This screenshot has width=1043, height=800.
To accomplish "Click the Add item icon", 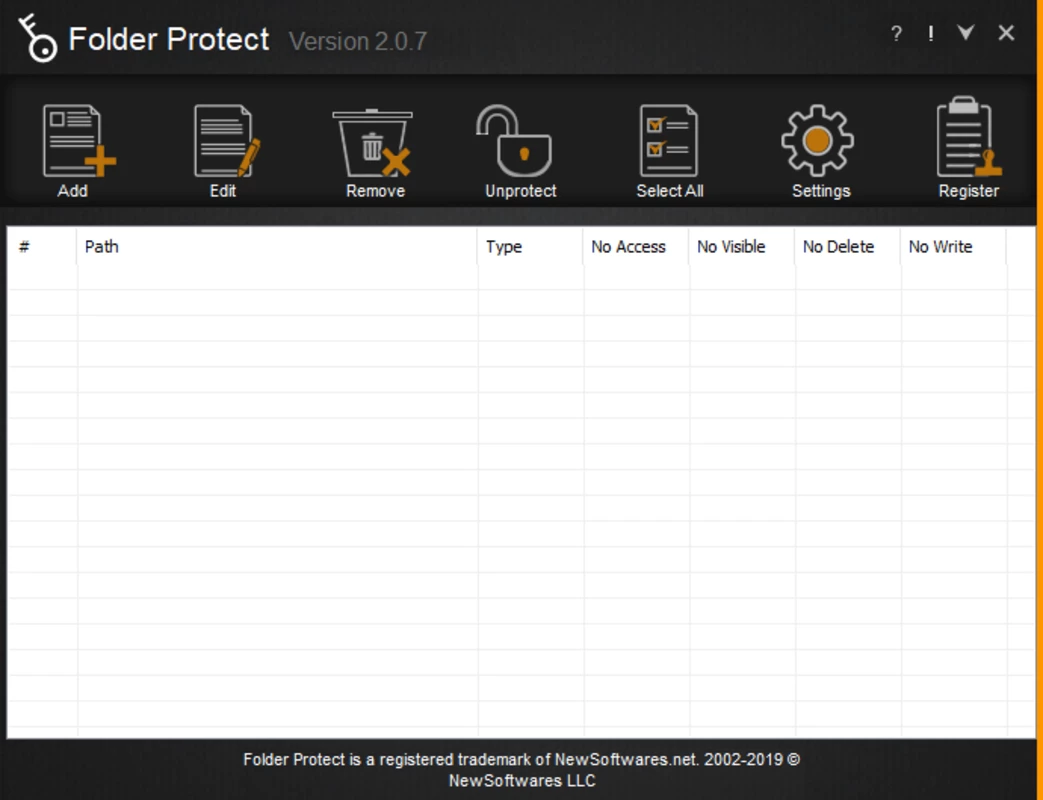I will (x=79, y=141).
